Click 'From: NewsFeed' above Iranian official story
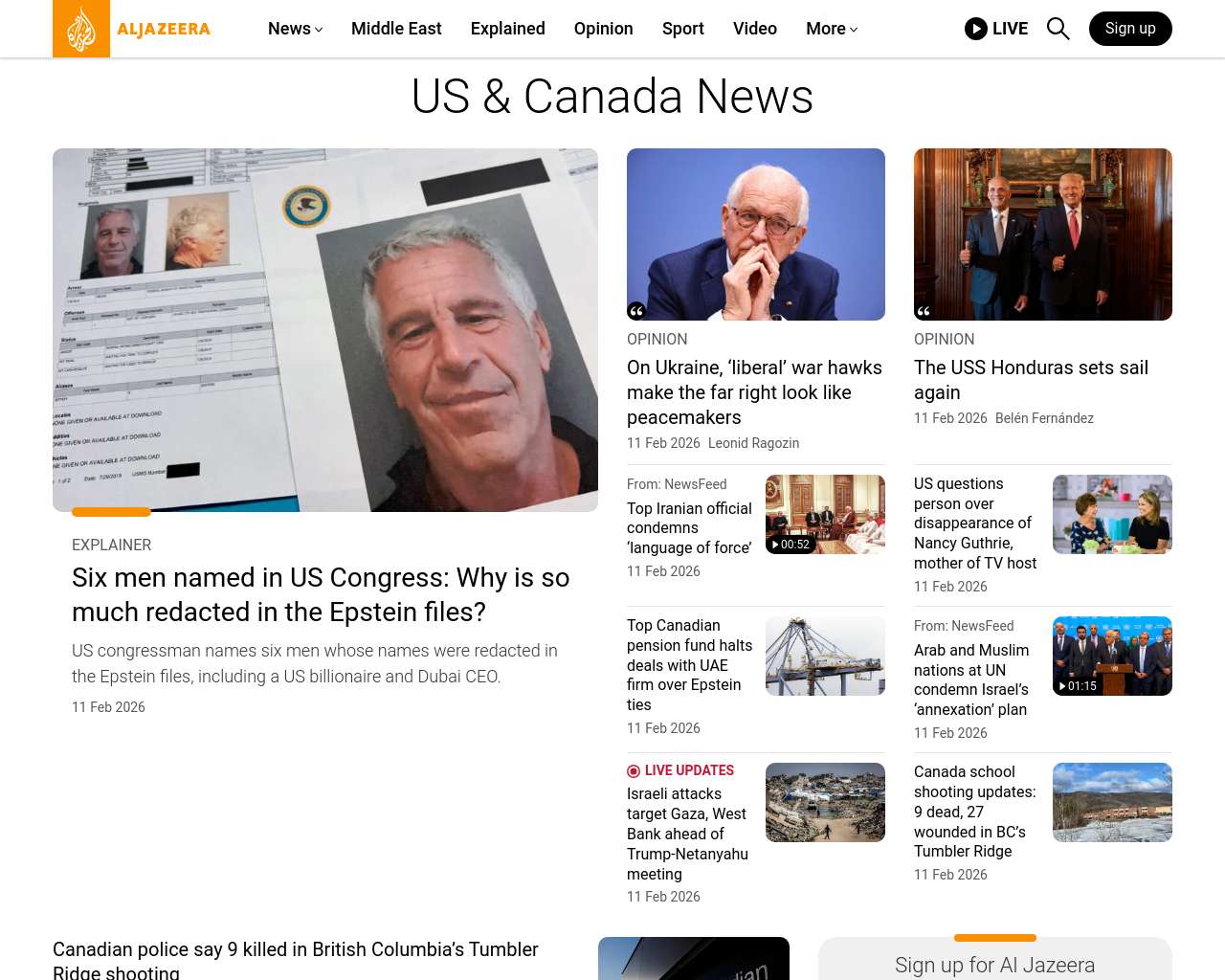The height and width of the screenshot is (980, 1225). (x=677, y=484)
